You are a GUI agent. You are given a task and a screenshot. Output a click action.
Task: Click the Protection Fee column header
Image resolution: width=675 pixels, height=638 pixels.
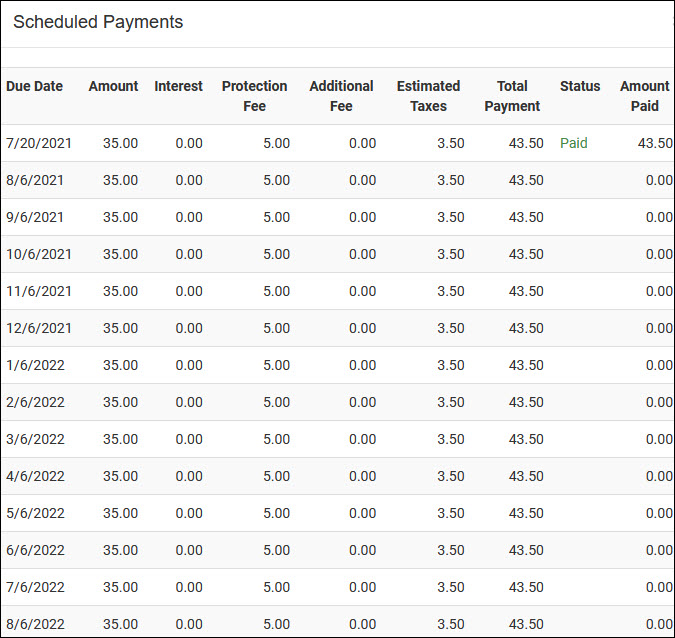(x=254, y=96)
